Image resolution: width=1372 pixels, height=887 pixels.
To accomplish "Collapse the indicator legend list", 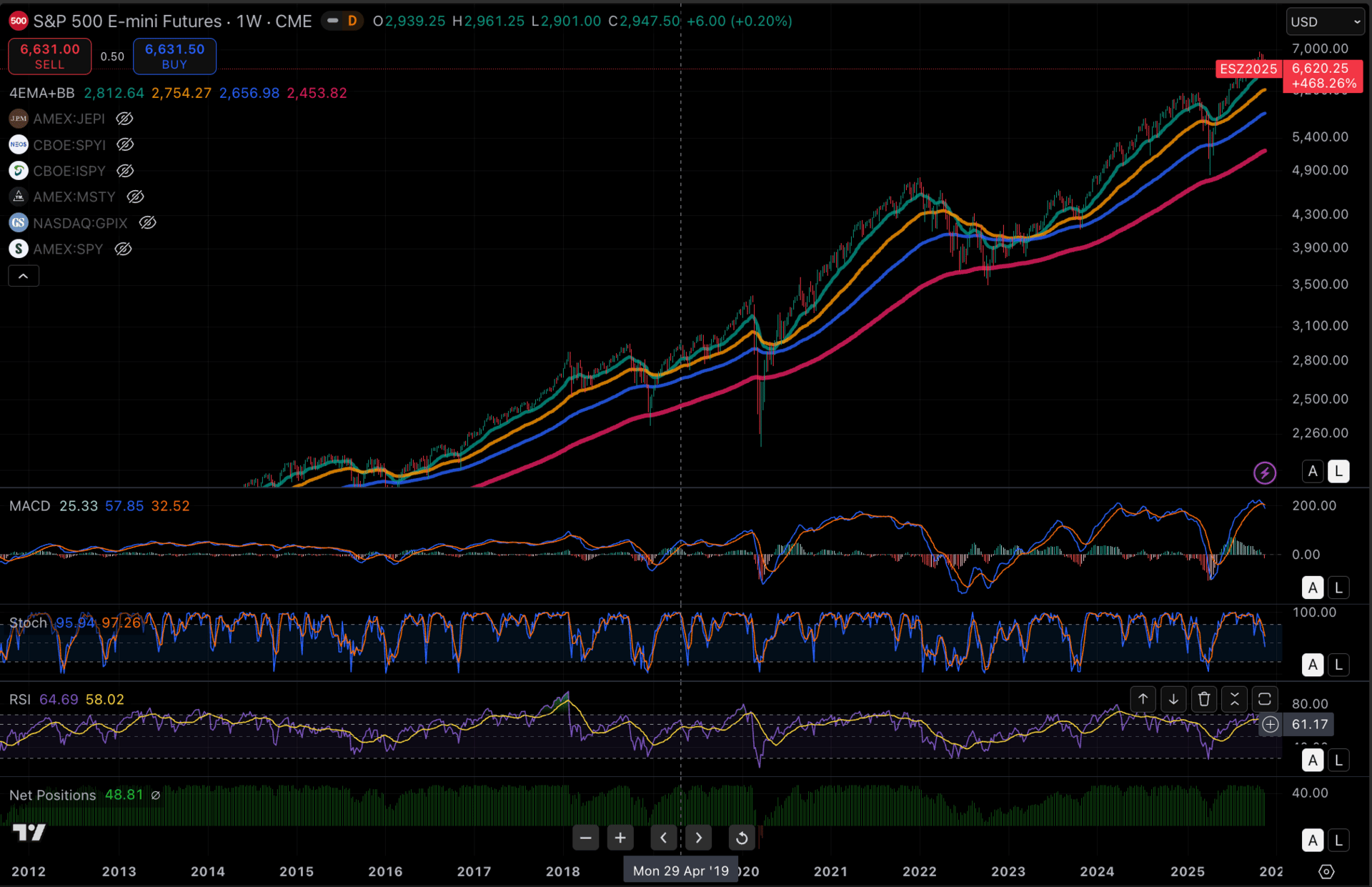I will coord(24,276).
